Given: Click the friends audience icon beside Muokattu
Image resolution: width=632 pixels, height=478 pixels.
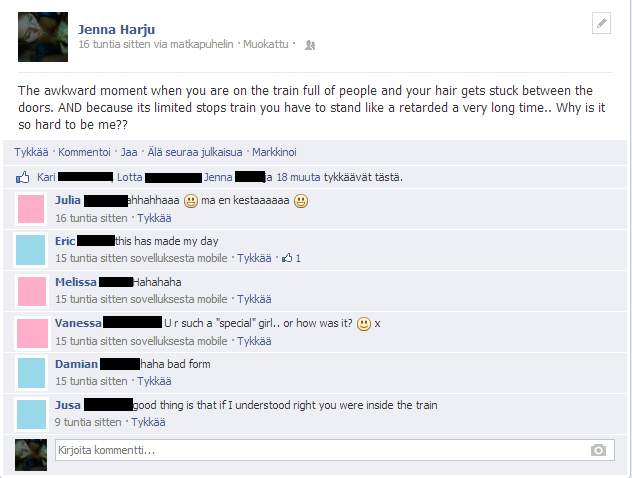Looking at the screenshot, I should 310,45.
